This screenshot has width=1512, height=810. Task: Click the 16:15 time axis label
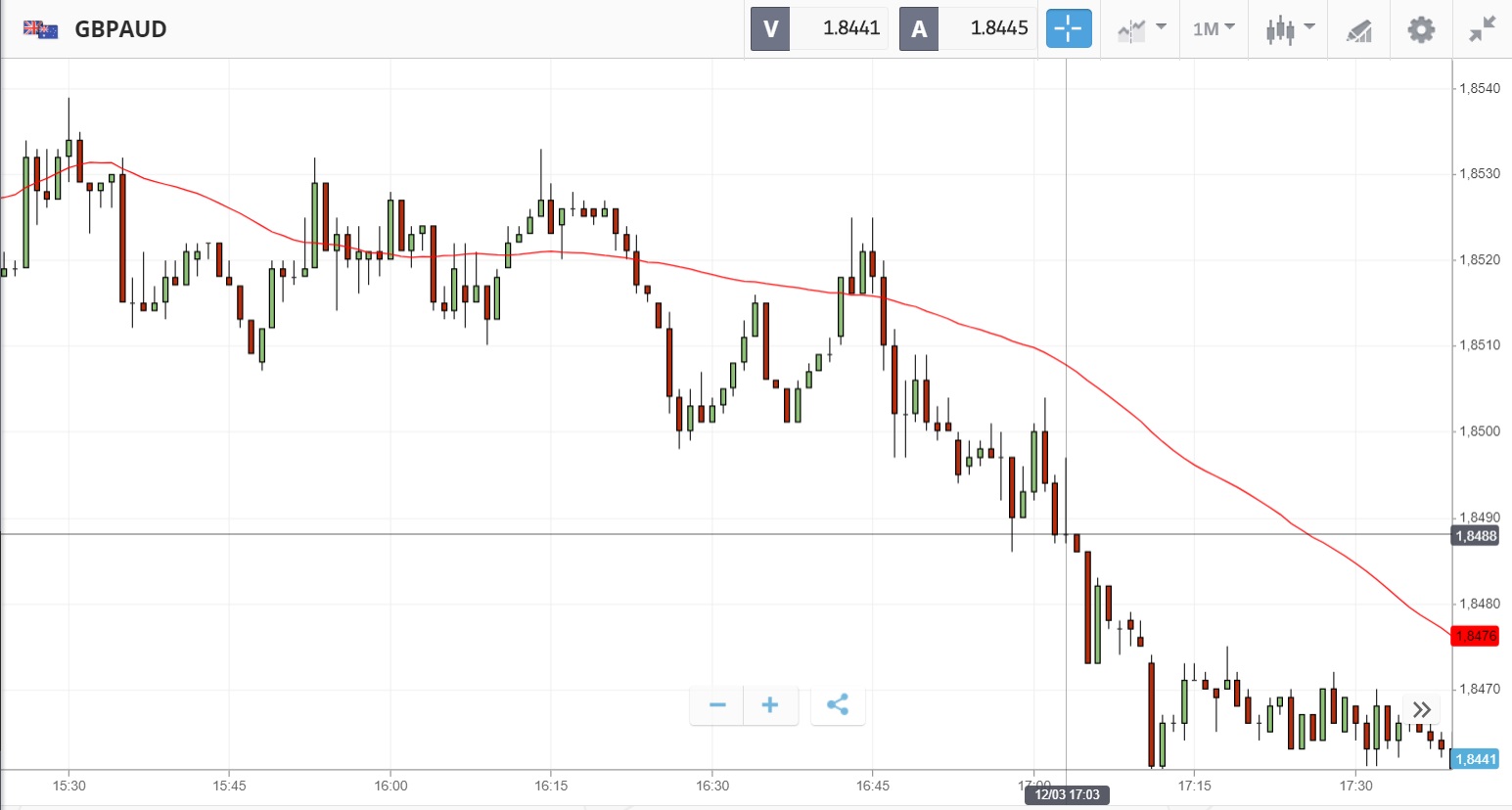click(551, 786)
